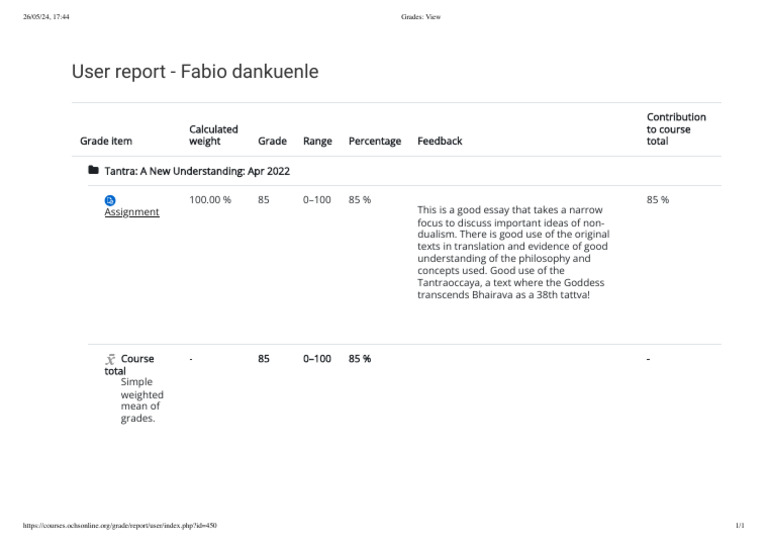Click the Course total percentage '85 %'
The image size is (768, 543).
360,359
